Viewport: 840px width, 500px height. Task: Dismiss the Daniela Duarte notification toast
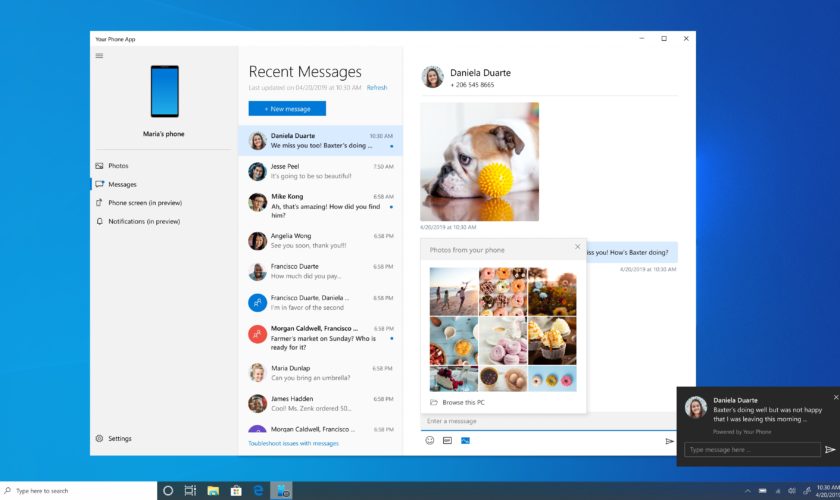(836, 397)
